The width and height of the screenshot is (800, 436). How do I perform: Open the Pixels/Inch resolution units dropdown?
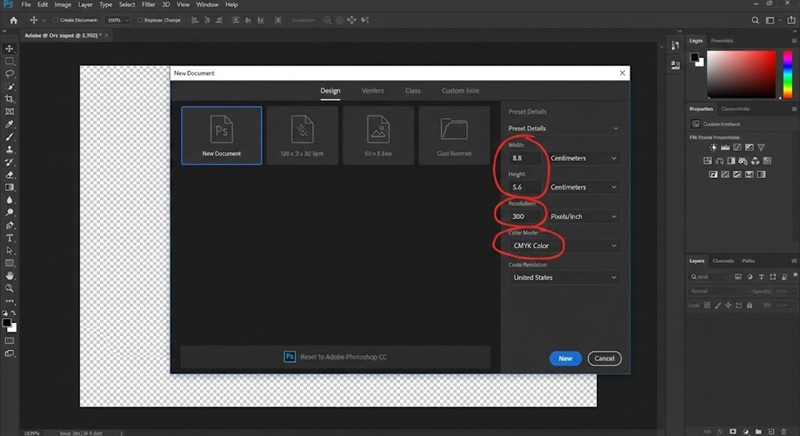pos(584,217)
